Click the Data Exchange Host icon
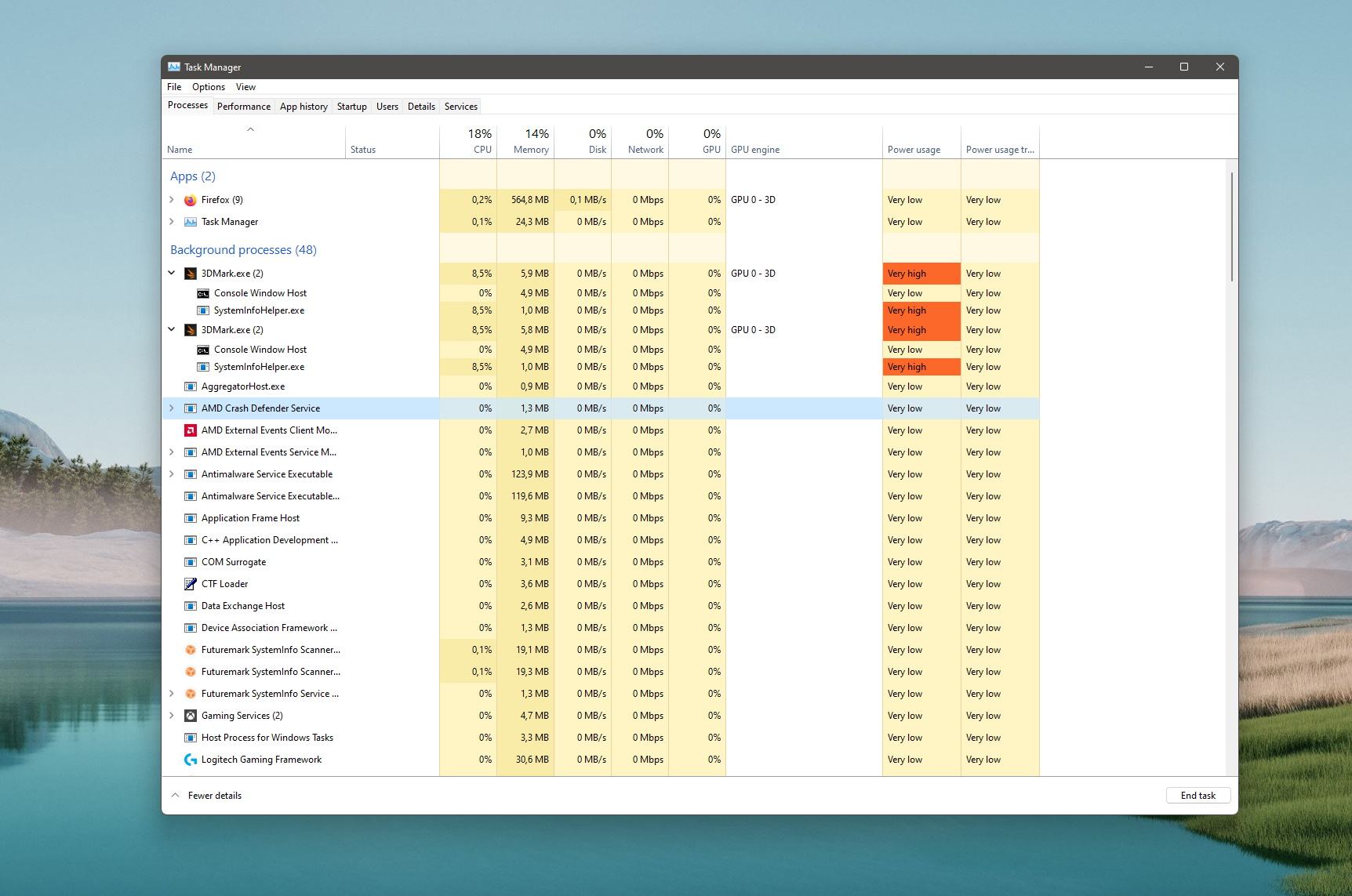The image size is (1352, 896). pos(190,606)
